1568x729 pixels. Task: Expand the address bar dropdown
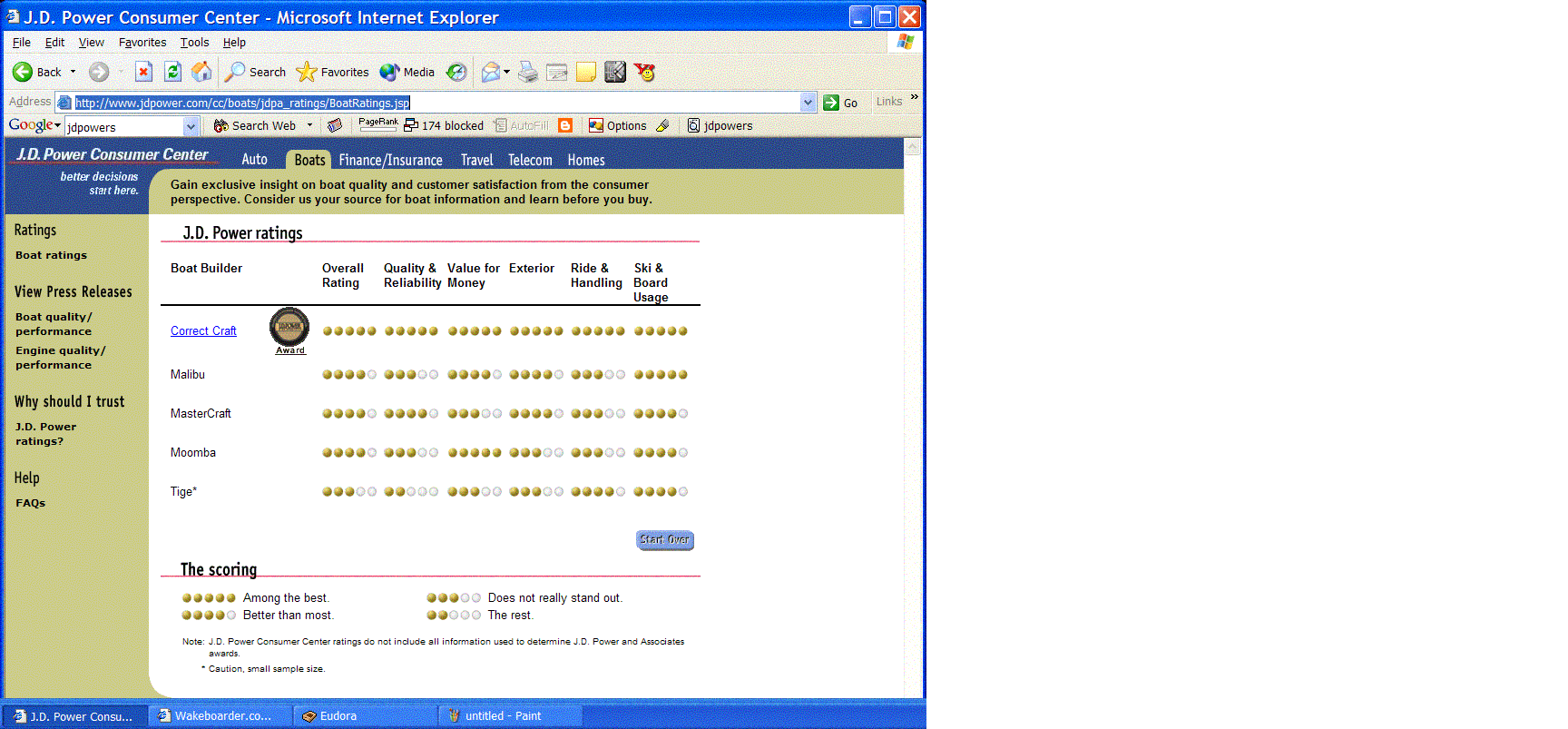click(808, 103)
